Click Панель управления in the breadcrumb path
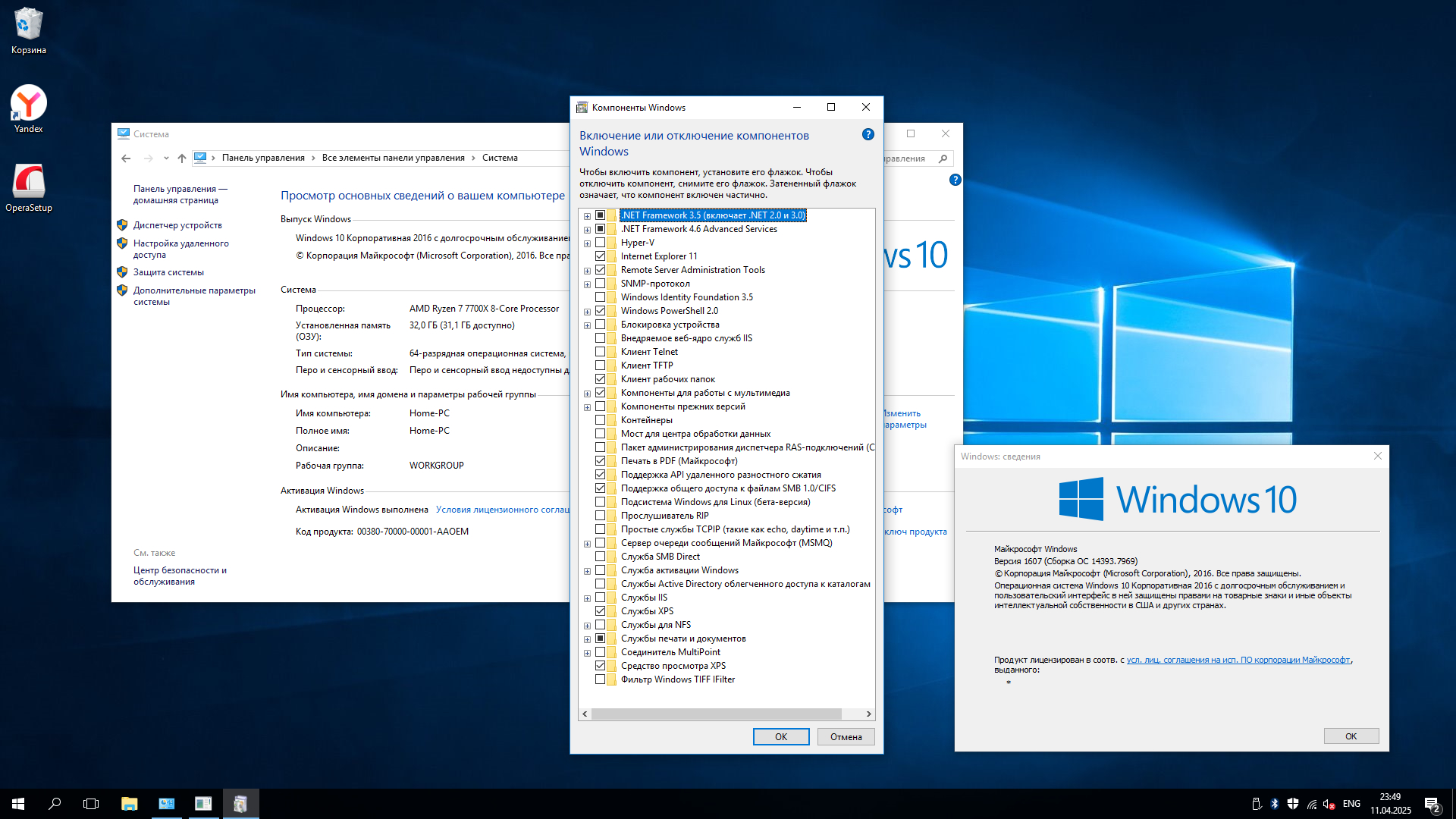This screenshot has height=819, width=1456. click(262, 158)
